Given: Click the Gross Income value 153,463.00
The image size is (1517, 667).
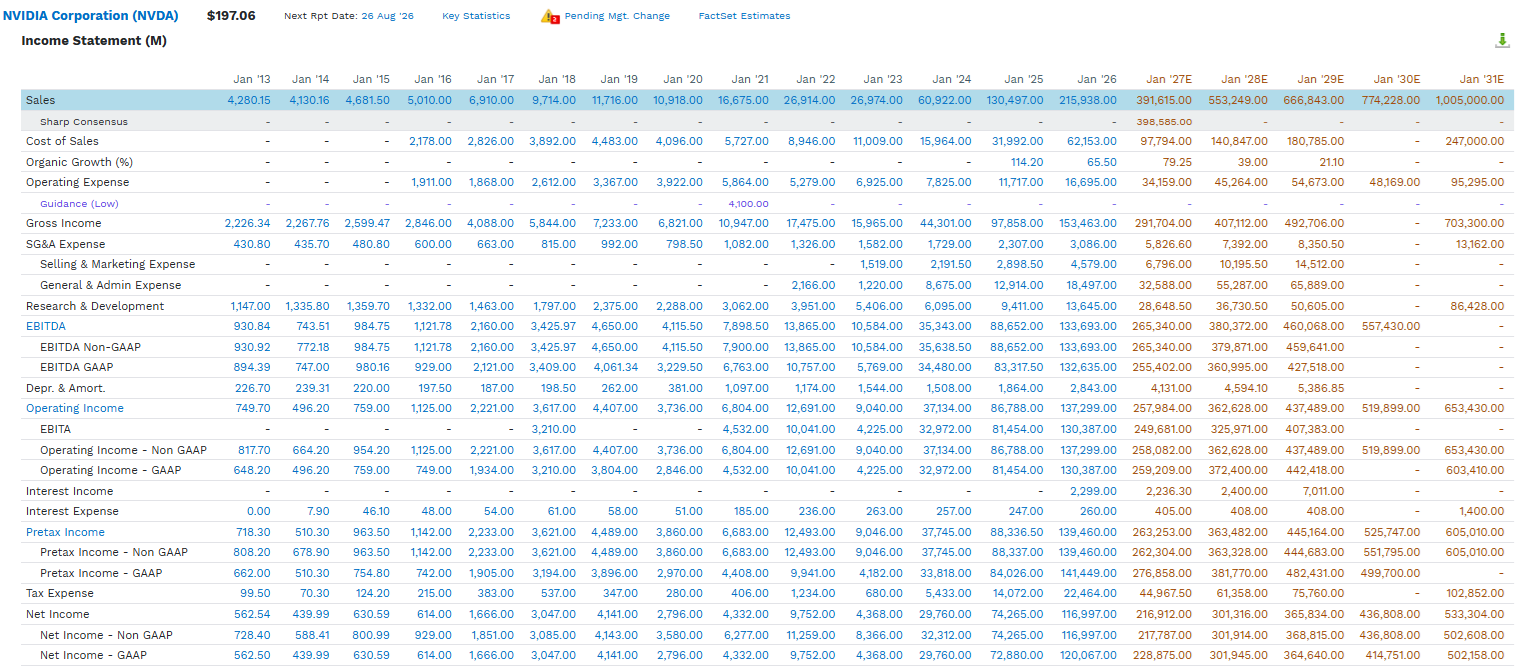Looking at the screenshot, I should (1087, 223).
